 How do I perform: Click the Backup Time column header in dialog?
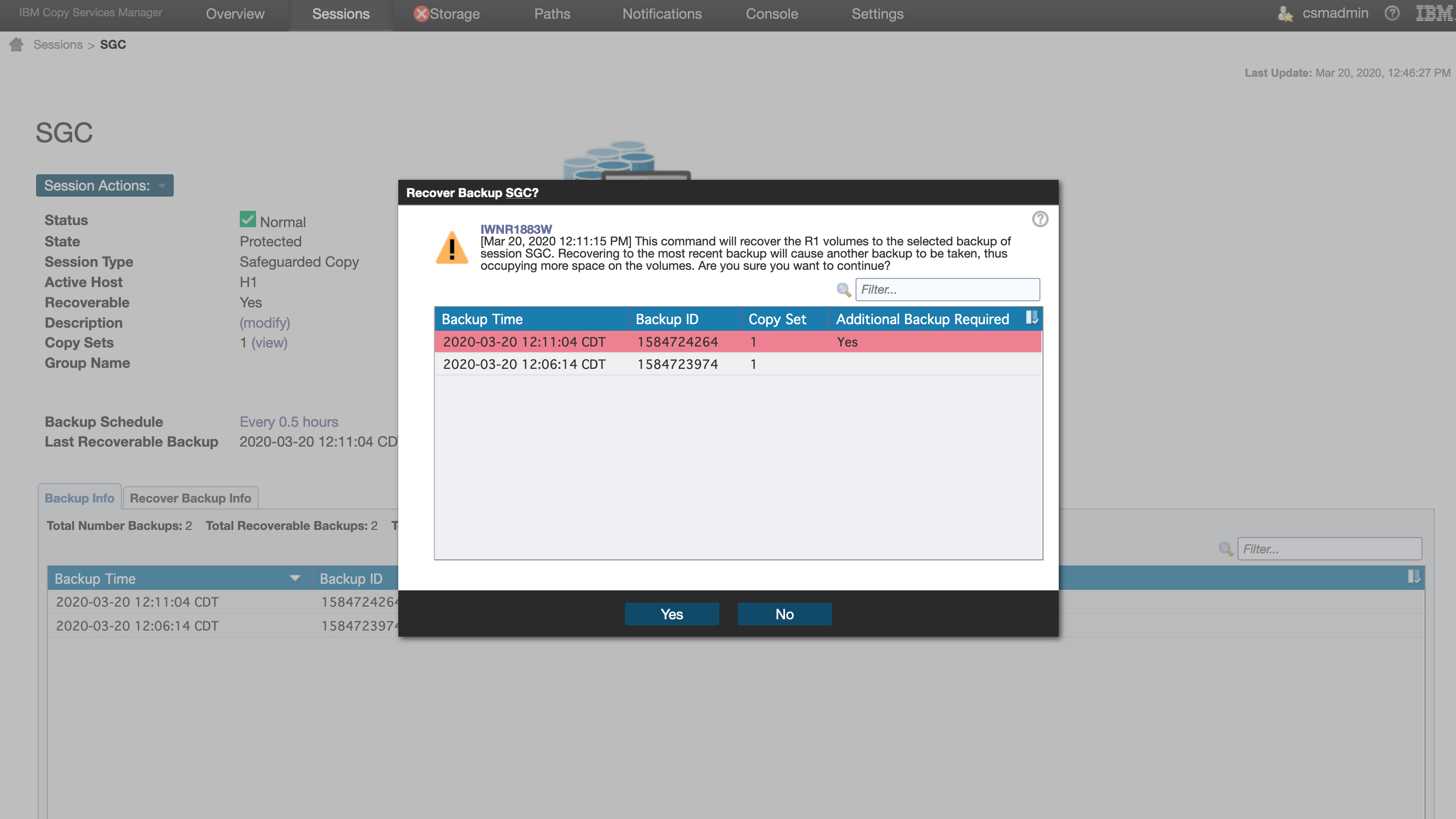click(x=531, y=319)
